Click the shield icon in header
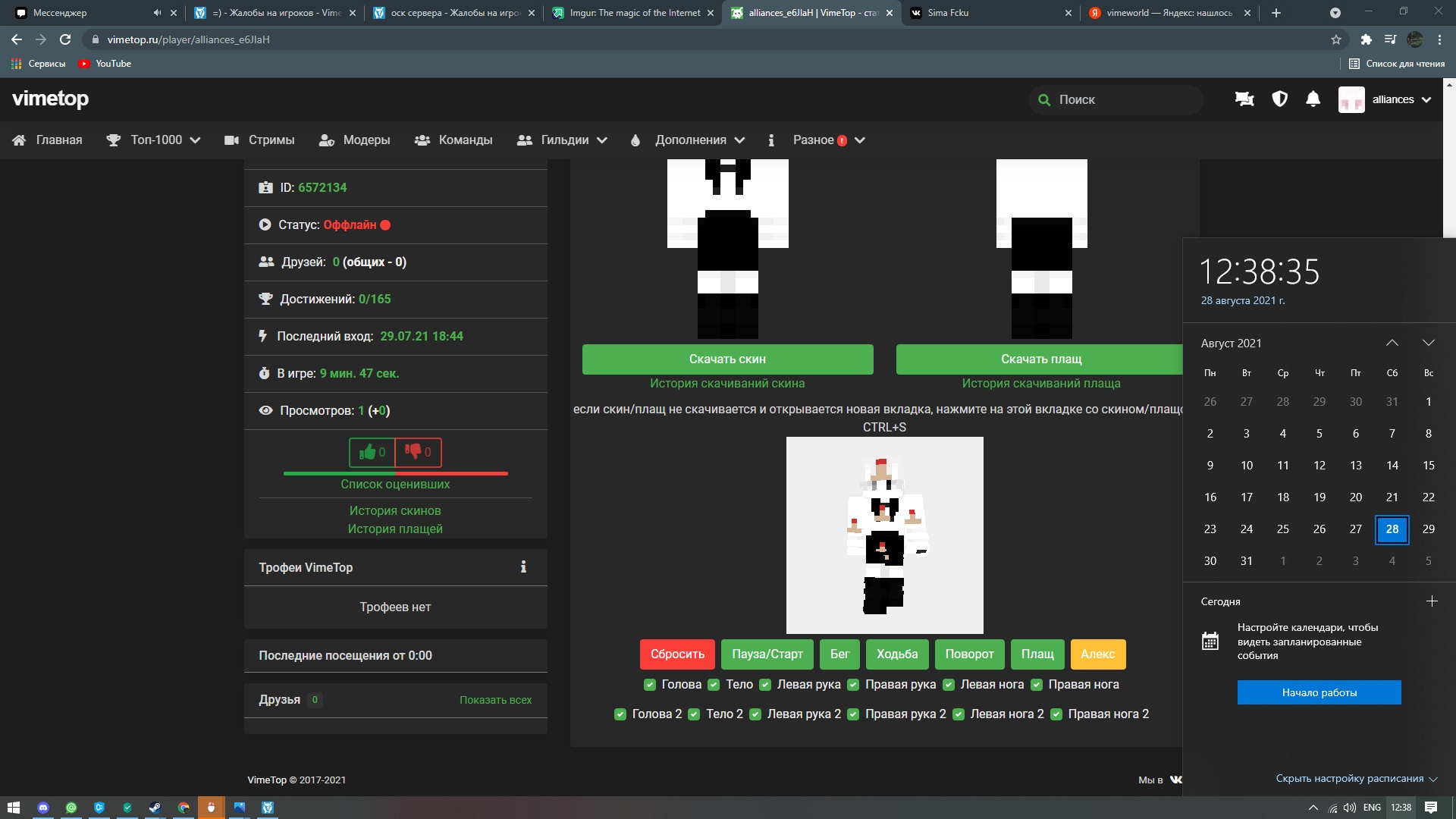 1279,99
